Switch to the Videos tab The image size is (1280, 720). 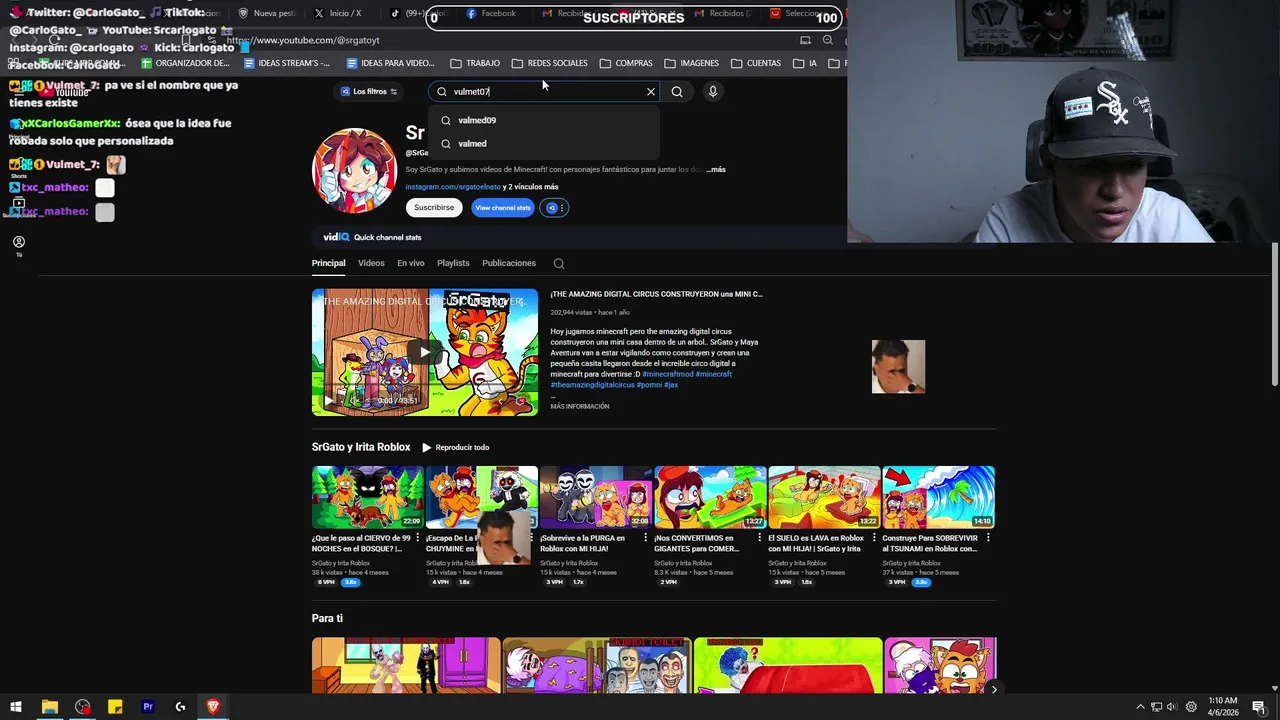(371, 263)
